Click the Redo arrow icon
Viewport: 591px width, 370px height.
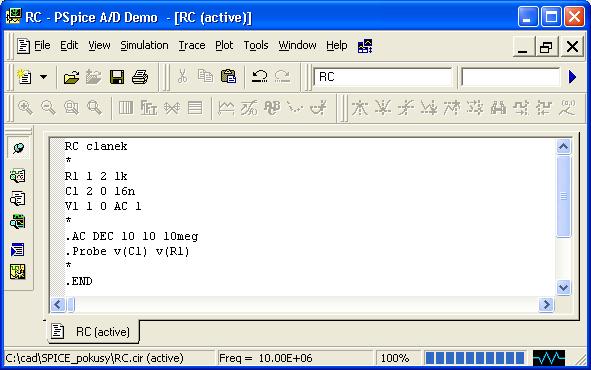[282, 76]
